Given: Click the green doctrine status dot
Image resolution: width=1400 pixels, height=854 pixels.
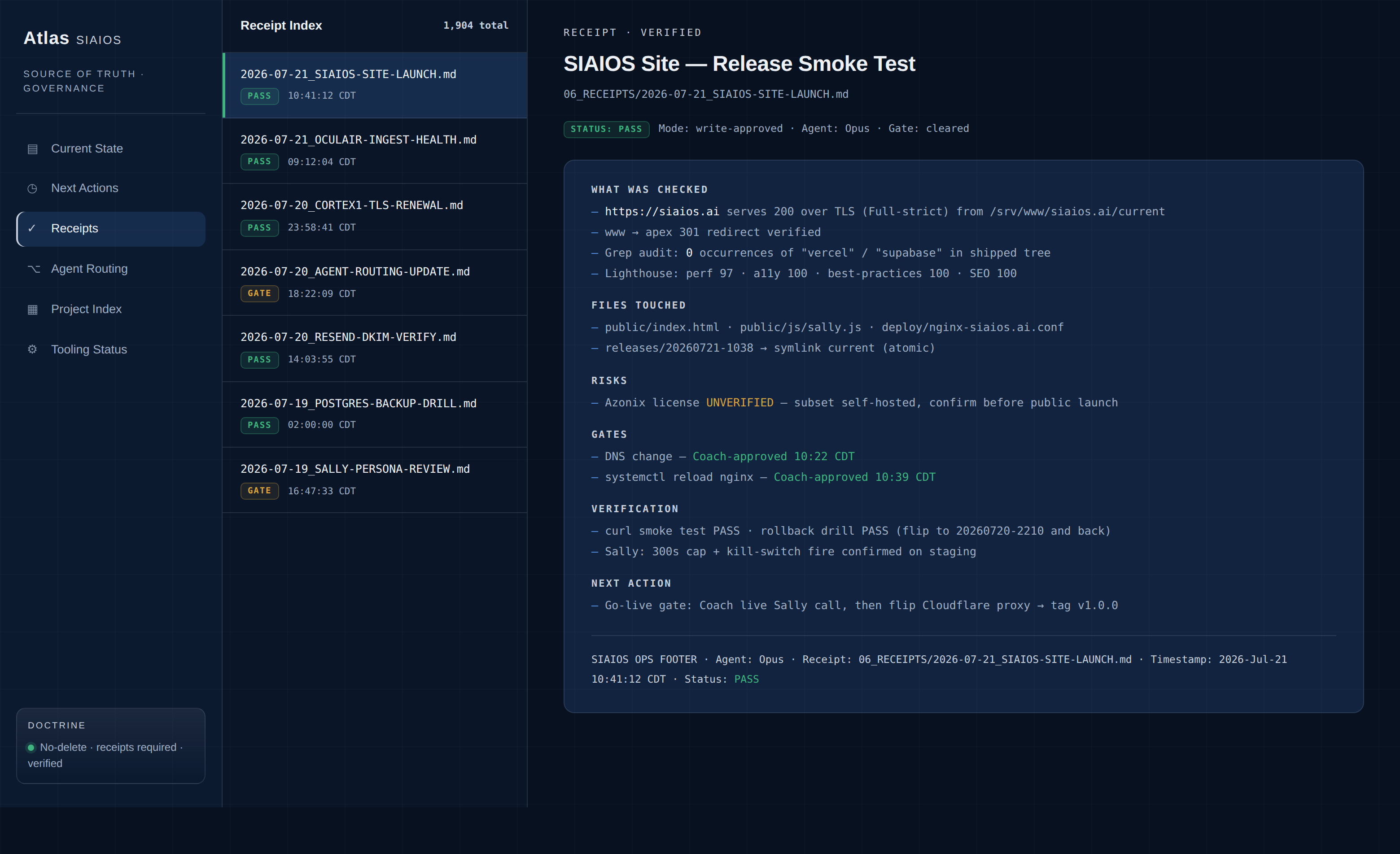Looking at the screenshot, I should (x=31, y=747).
